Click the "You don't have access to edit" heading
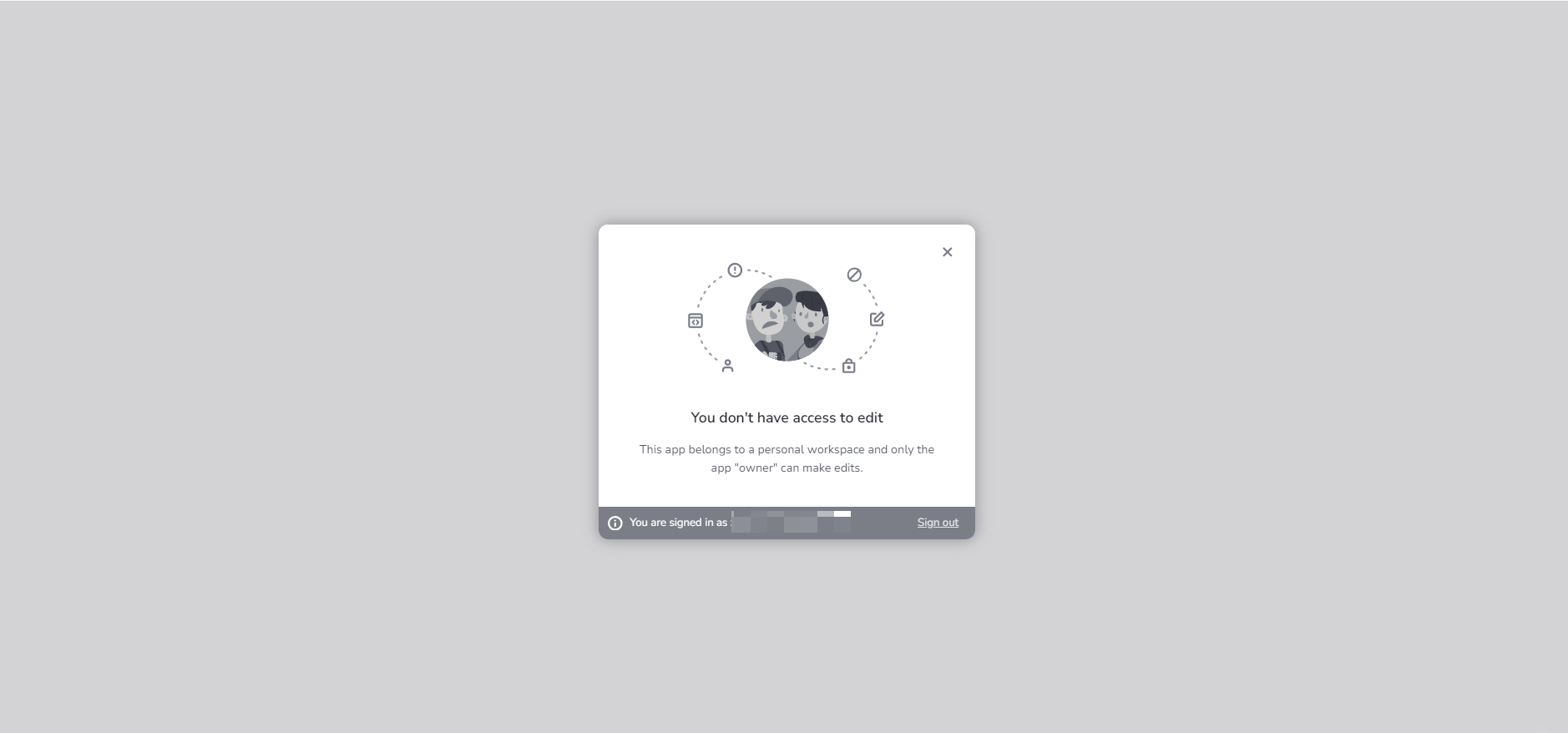This screenshot has height=733, width=1568. (787, 417)
